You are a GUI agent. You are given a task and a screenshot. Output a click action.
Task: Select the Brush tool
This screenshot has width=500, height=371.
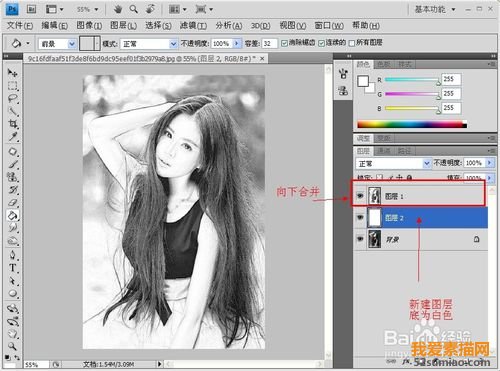click(13, 164)
